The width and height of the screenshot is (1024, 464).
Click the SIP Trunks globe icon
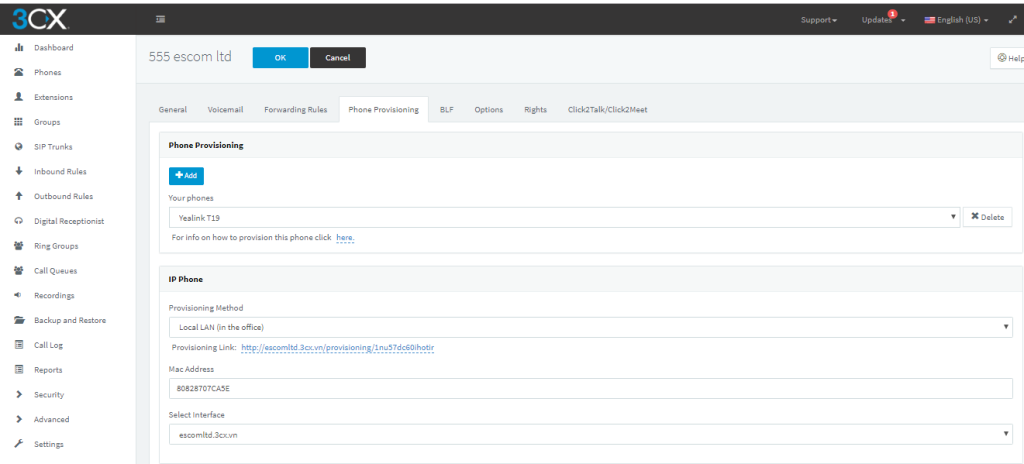coord(19,147)
